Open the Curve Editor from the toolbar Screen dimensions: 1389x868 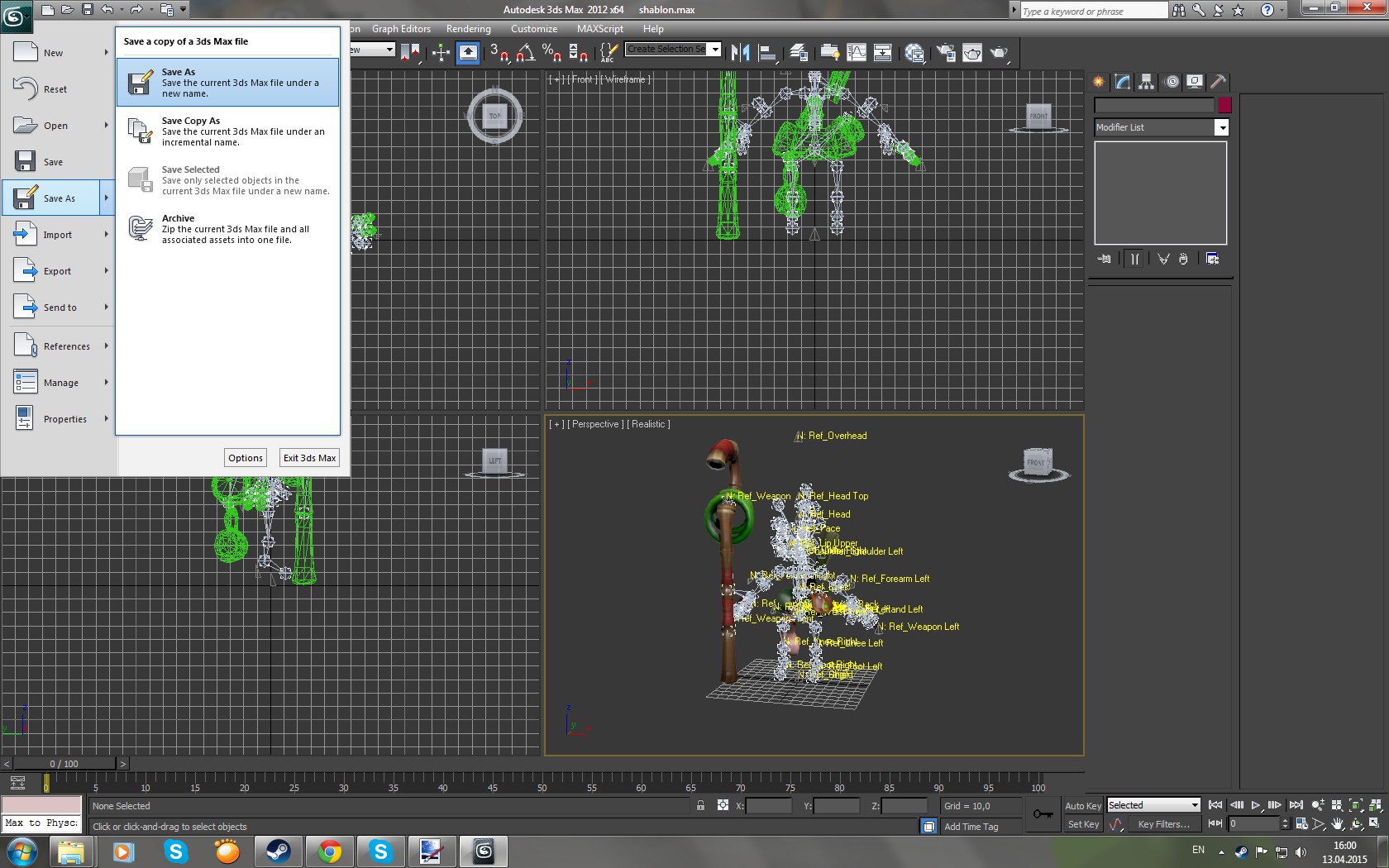click(857, 53)
